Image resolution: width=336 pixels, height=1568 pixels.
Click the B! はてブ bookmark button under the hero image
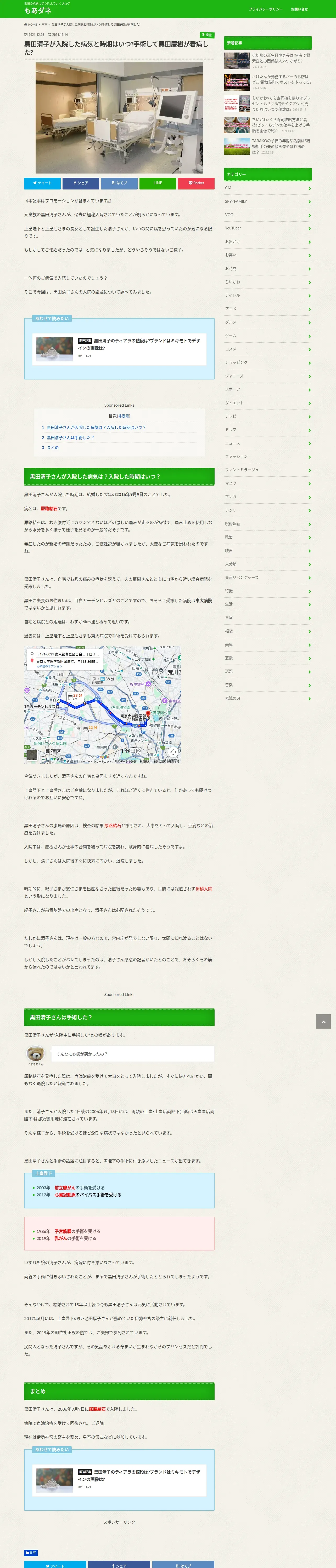(x=119, y=183)
